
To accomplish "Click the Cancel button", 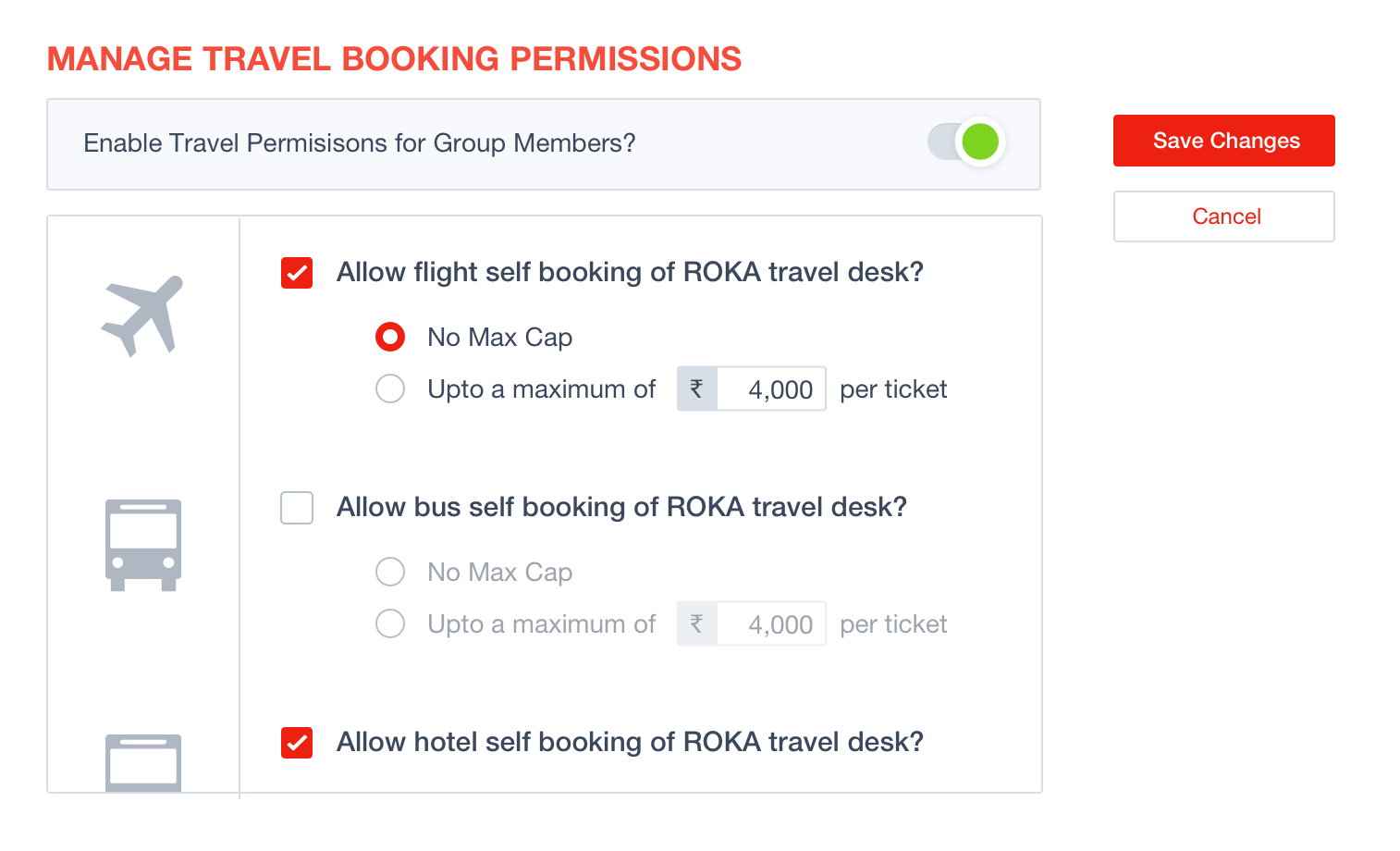I will click(1224, 216).
